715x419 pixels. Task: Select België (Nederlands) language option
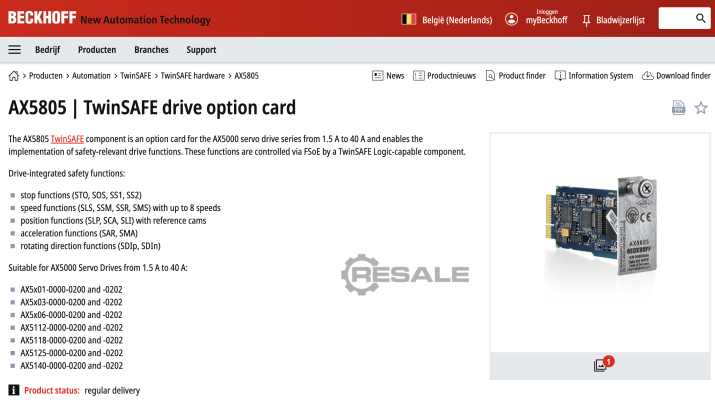(457, 20)
